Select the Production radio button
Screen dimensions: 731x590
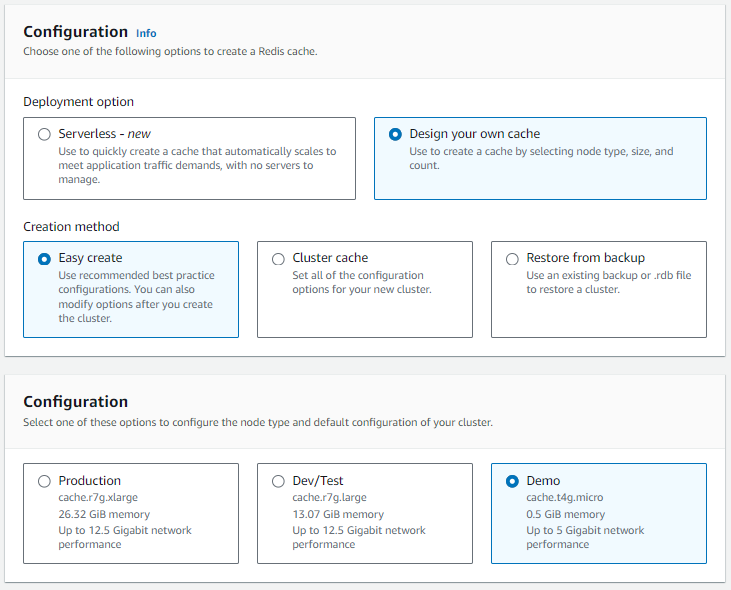44,481
